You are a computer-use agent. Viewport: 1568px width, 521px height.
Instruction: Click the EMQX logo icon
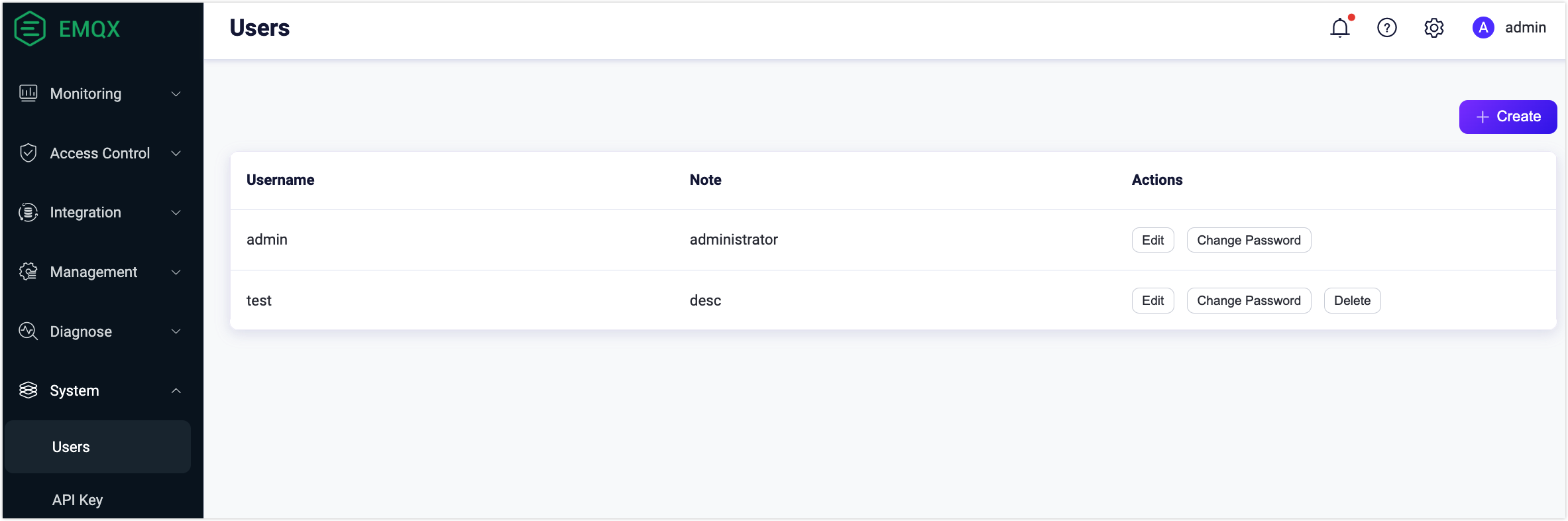[30, 29]
